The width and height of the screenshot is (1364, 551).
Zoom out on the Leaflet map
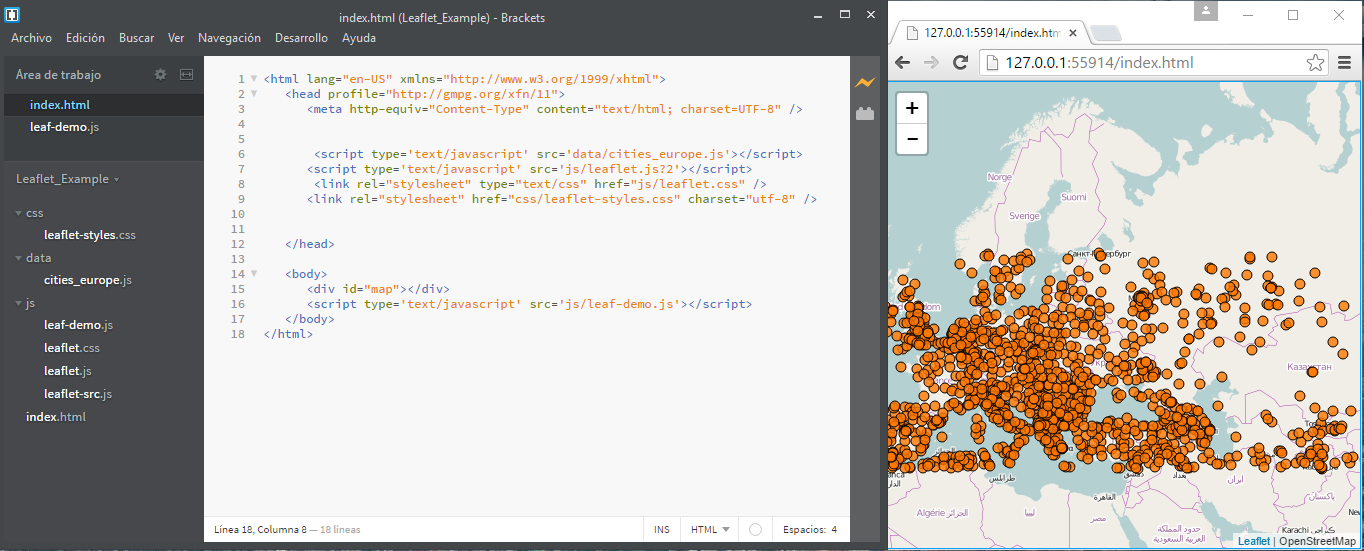(912, 140)
